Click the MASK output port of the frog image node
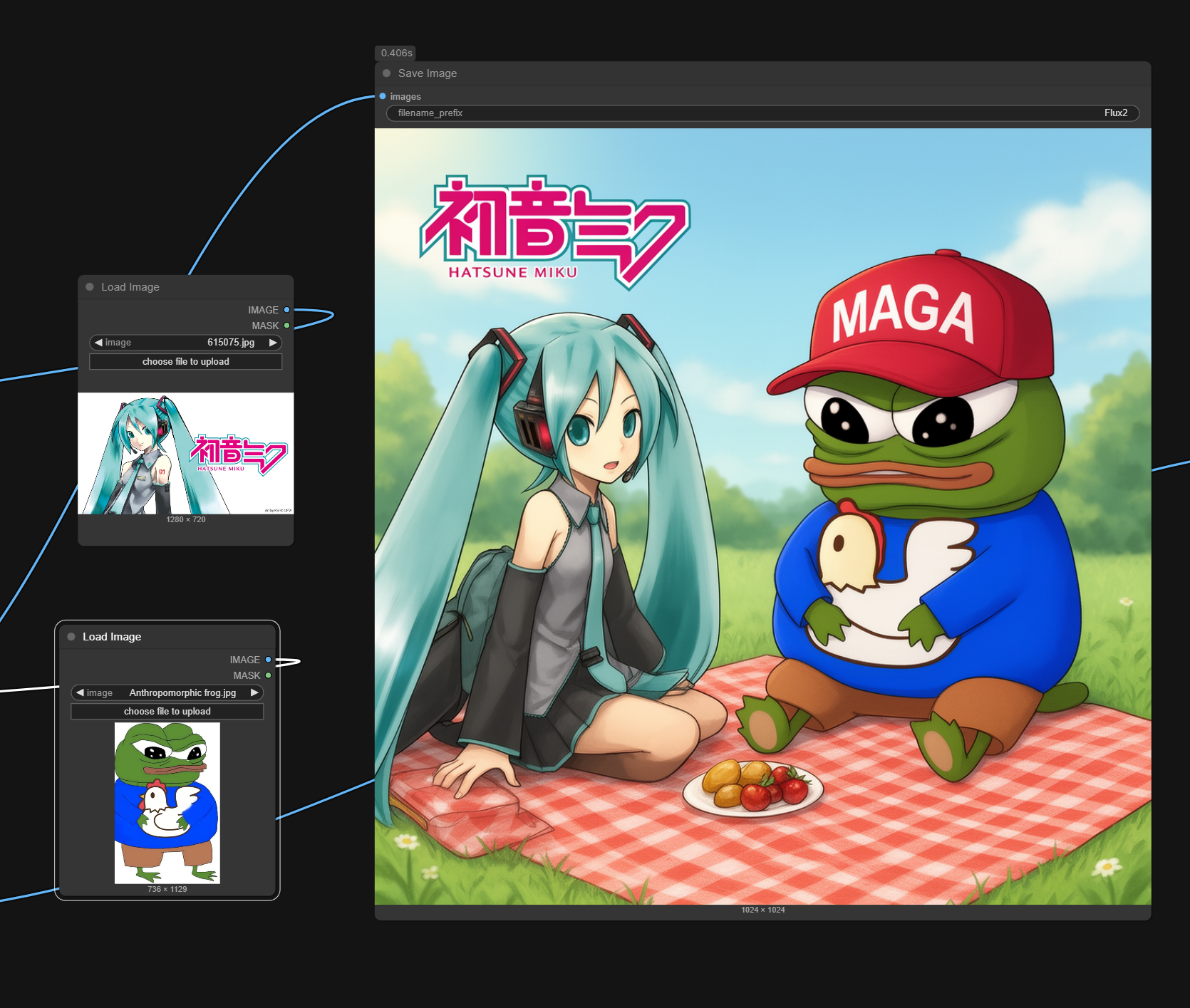This screenshot has height=1008, width=1190. pos(268,675)
